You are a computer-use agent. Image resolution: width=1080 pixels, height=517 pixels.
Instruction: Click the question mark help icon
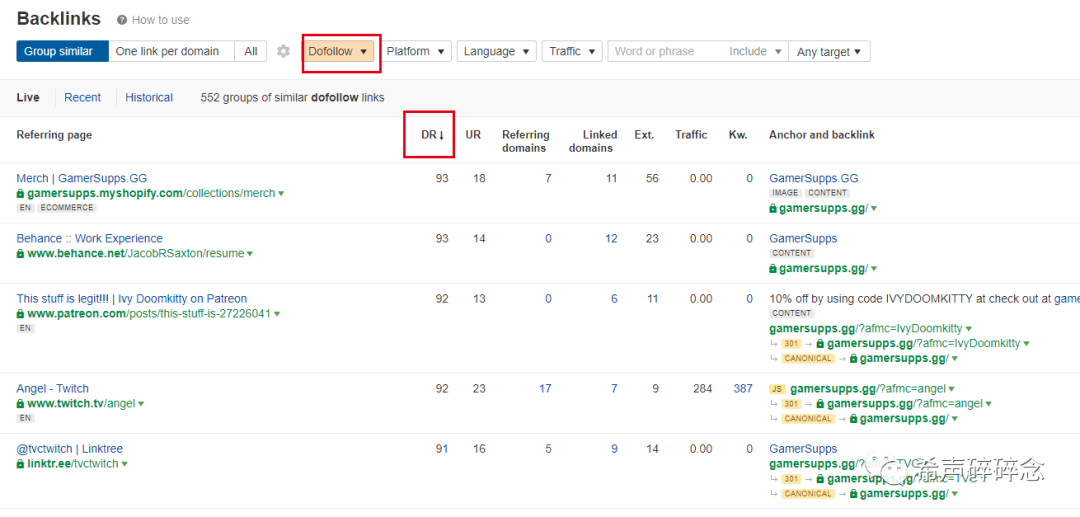(x=122, y=20)
